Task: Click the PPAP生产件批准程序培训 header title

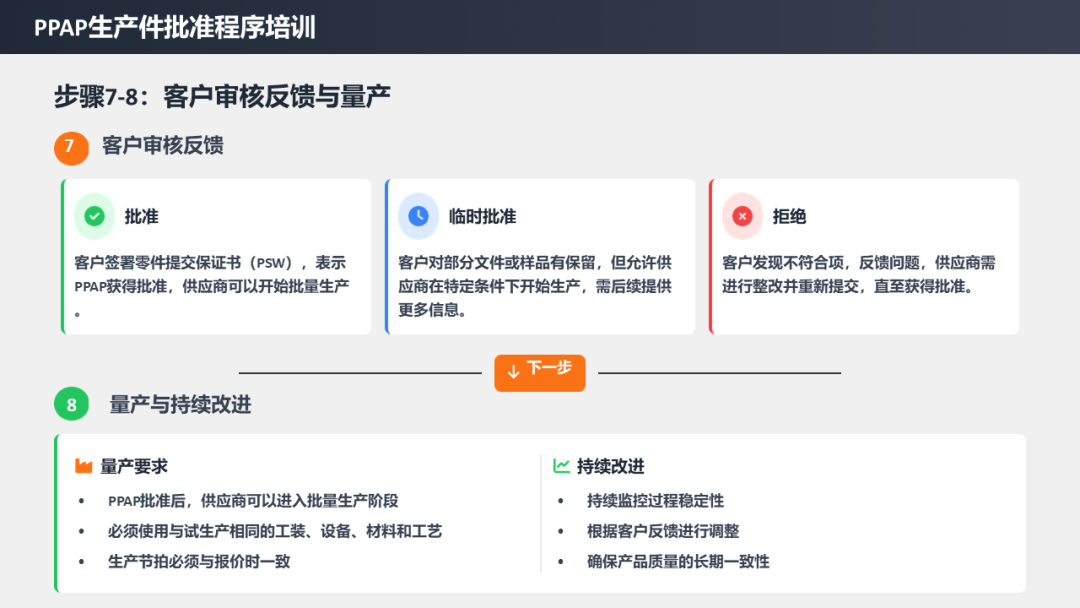Action: 175,28
